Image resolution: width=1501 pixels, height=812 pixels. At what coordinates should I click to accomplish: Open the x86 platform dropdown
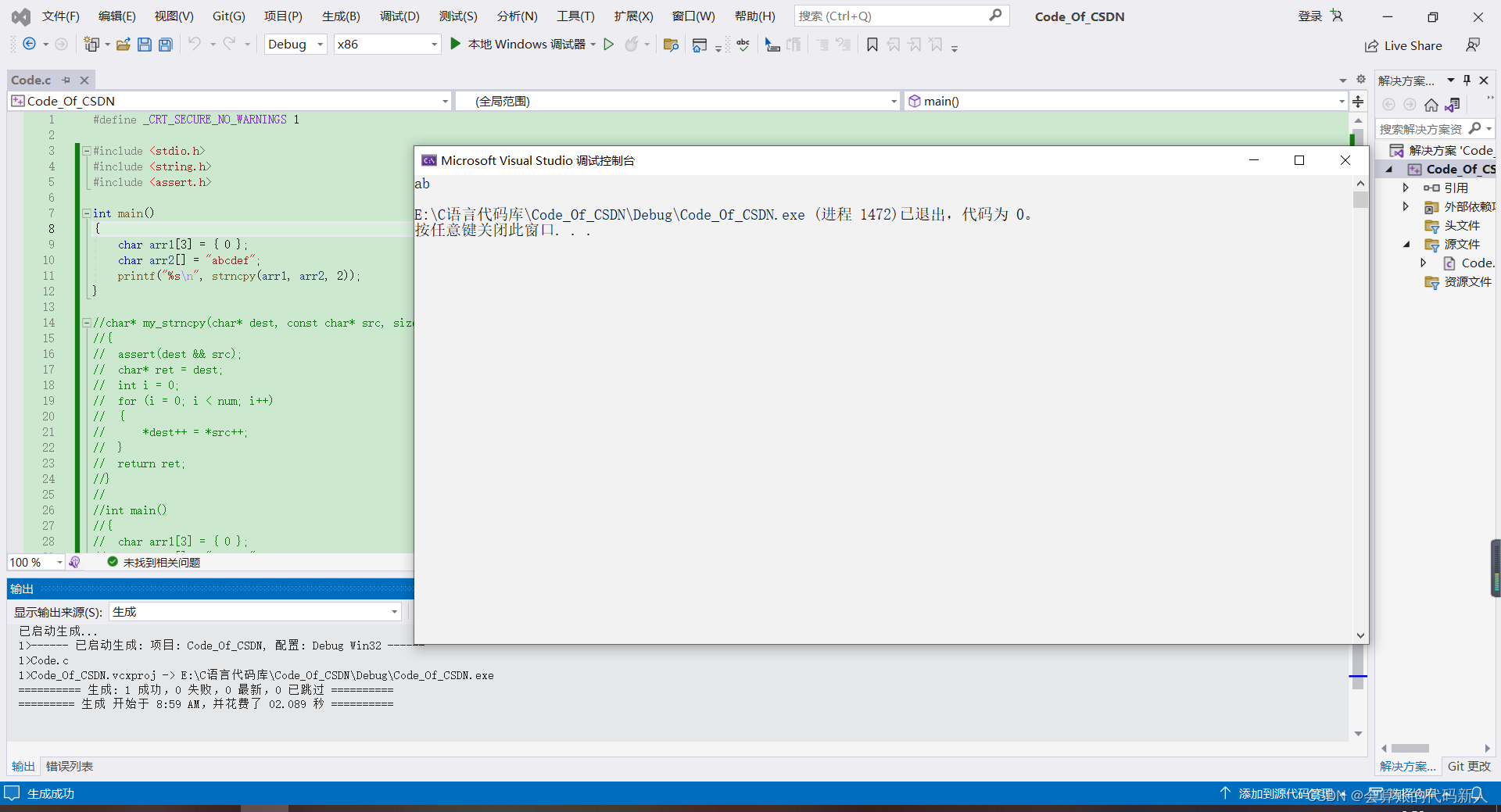tap(387, 45)
